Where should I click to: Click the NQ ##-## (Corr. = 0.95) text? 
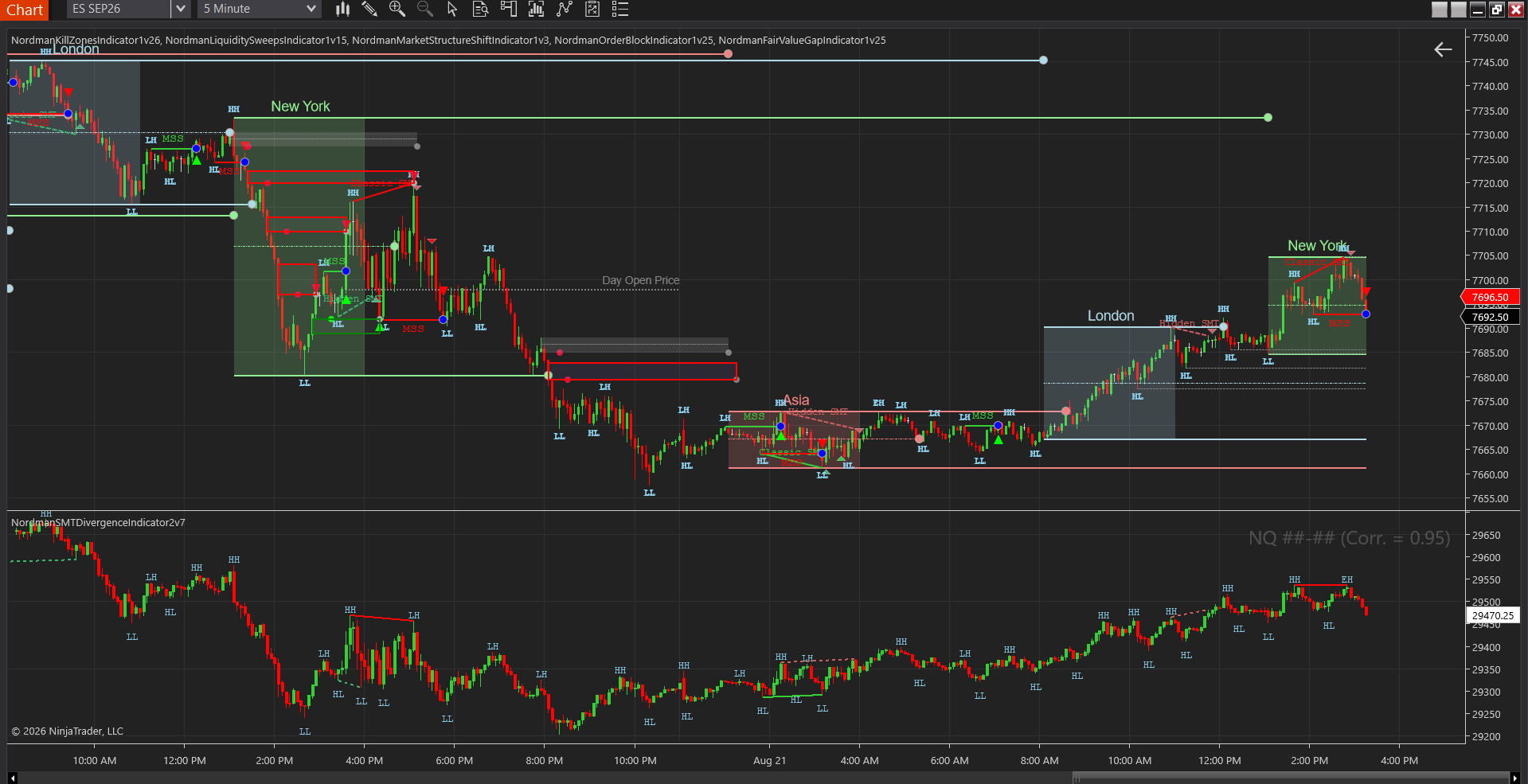(x=1349, y=538)
